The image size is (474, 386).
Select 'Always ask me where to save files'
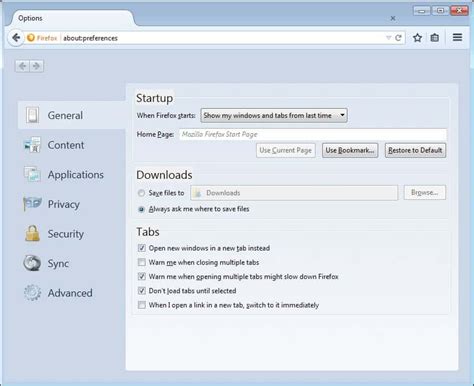141,209
